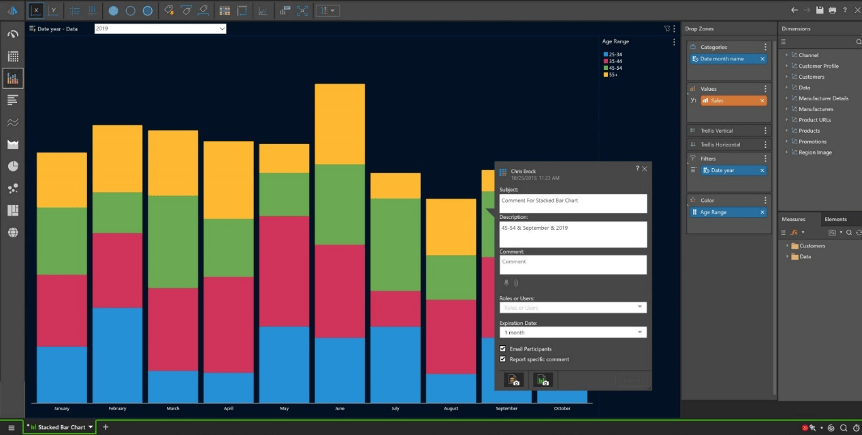This screenshot has width=862, height=435.
Task: Click the filled circle shape icon
Action: coord(113,11)
